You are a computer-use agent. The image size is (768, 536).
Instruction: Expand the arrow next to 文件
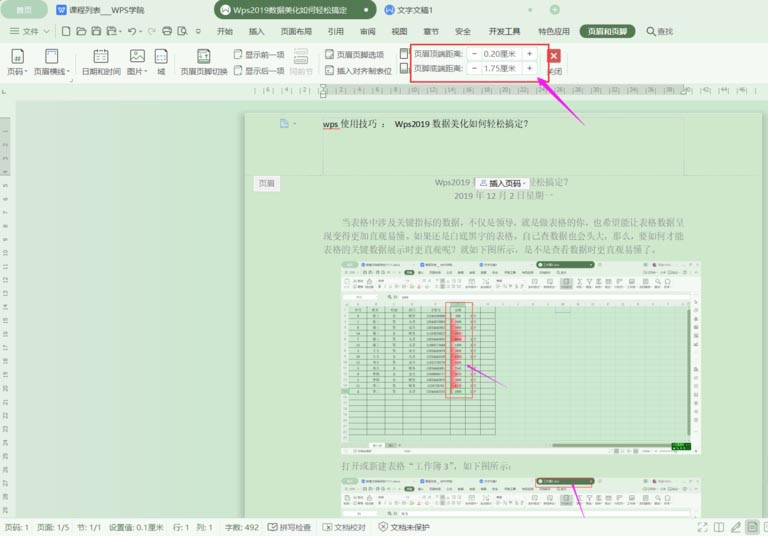click(x=47, y=31)
